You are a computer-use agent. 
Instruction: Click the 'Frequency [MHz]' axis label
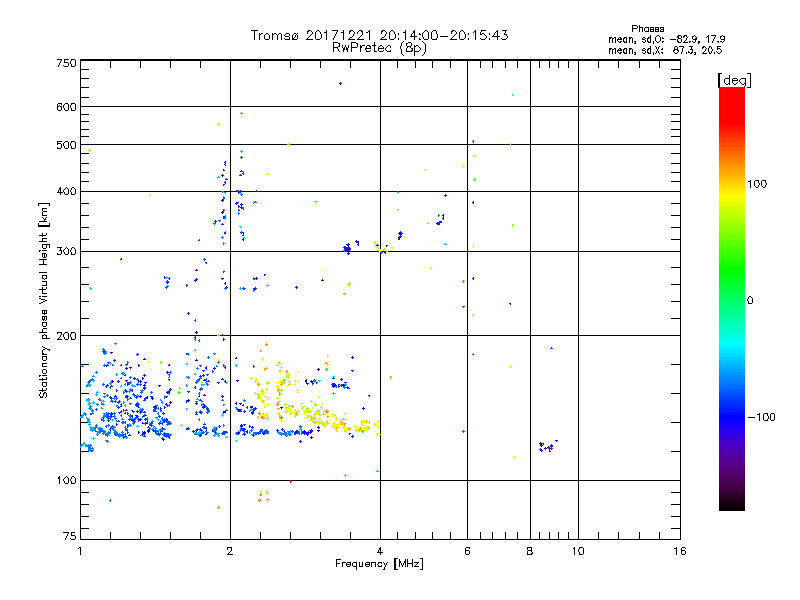coord(379,564)
